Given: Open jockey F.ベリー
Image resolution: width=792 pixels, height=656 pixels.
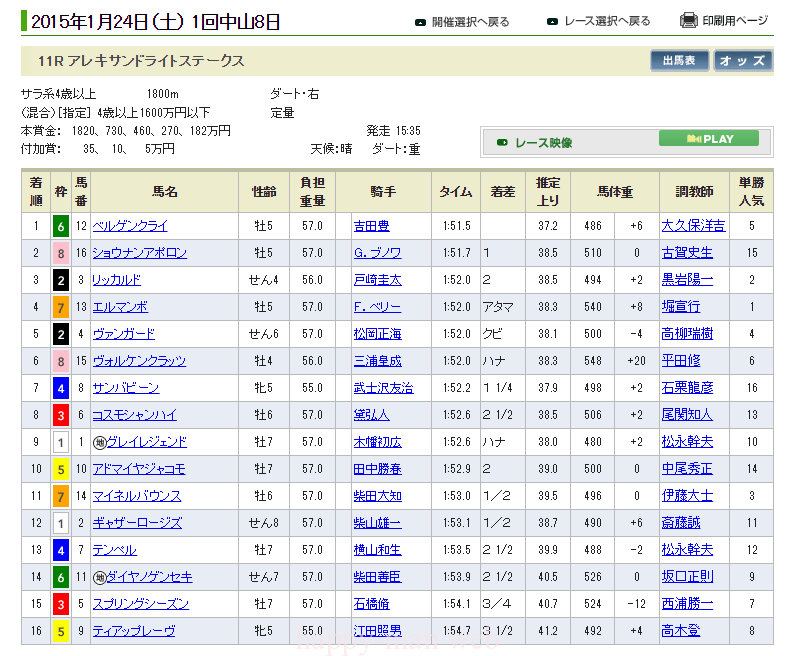Looking at the screenshot, I should 377,307.
